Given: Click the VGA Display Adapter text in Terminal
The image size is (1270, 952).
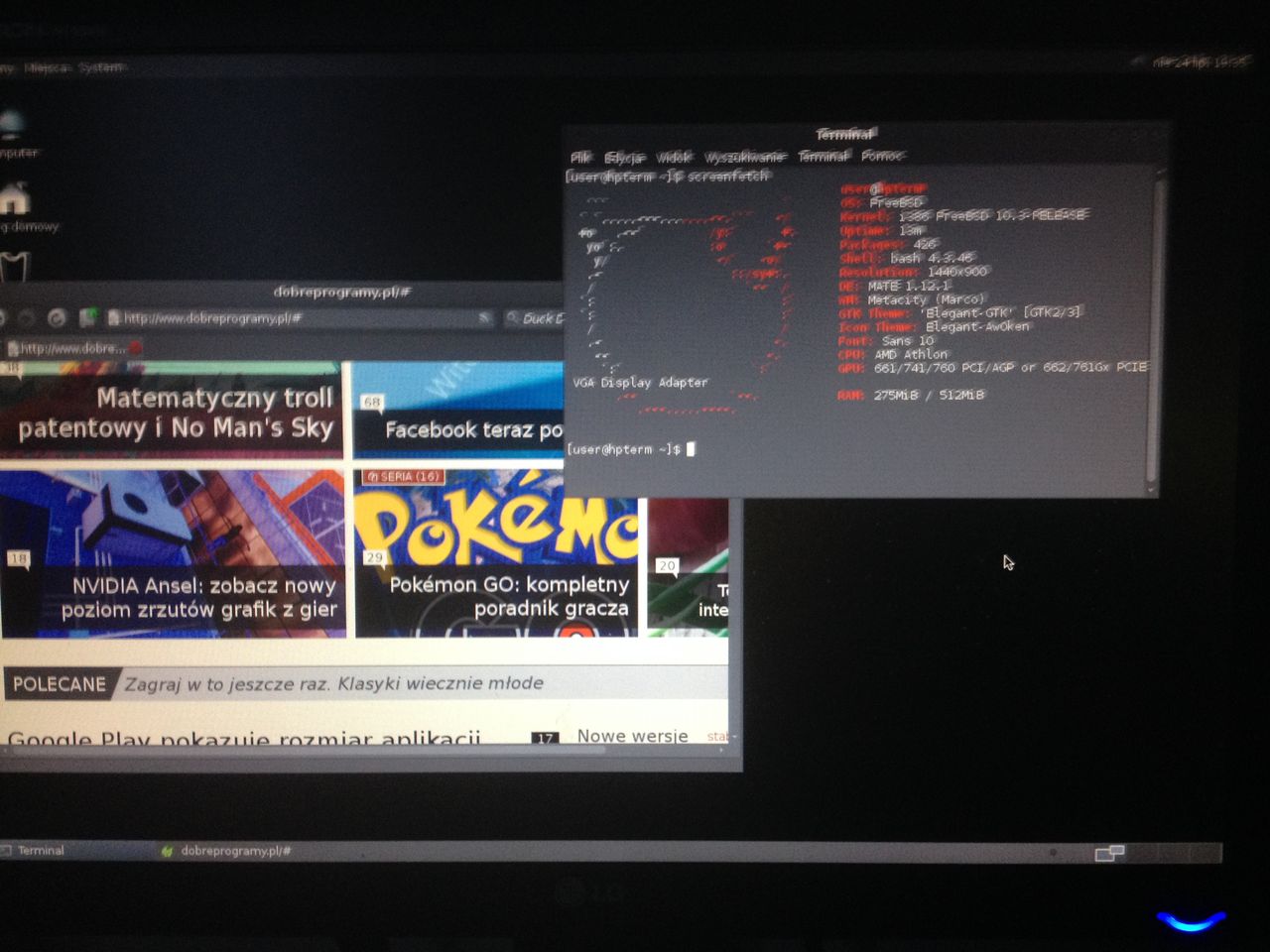Looking at the screenshot, I should 640,382.
